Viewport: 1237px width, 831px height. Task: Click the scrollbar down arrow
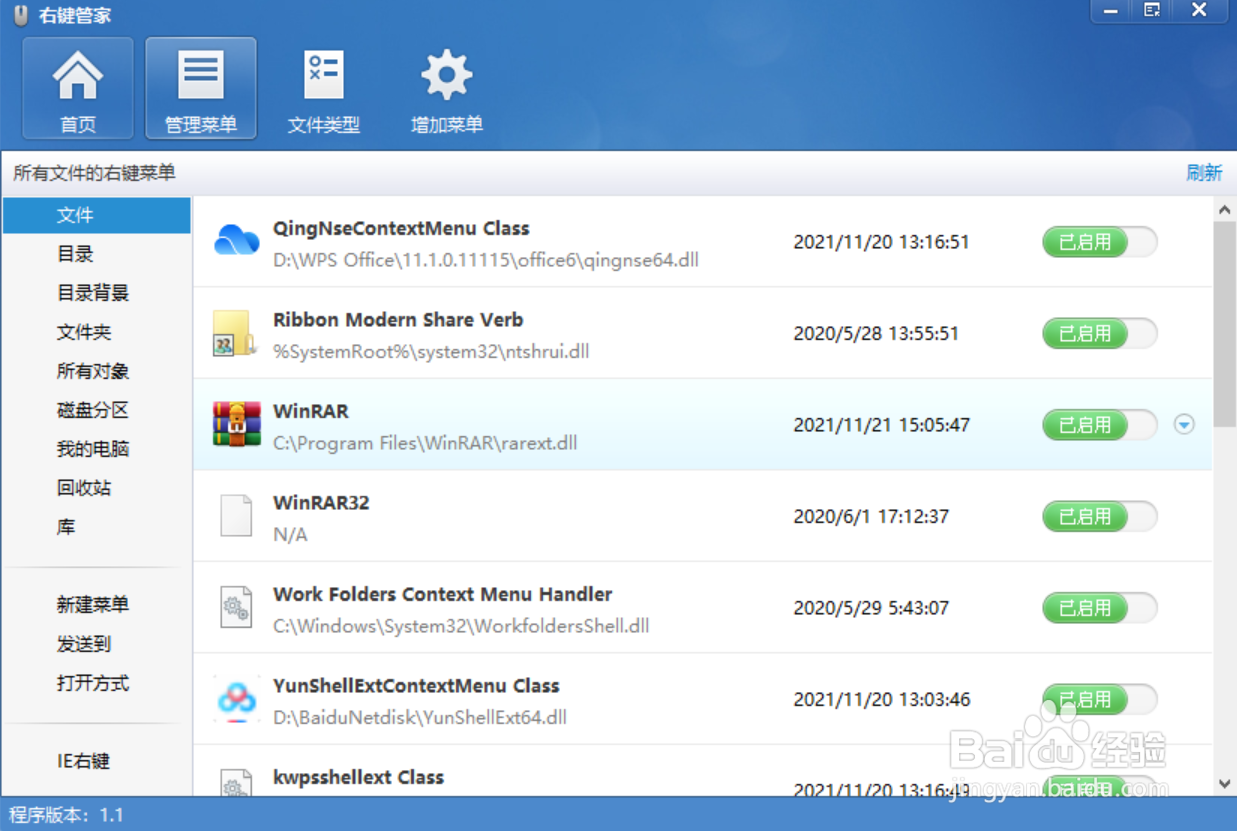pyautogui.click(x=1224, y=784)
